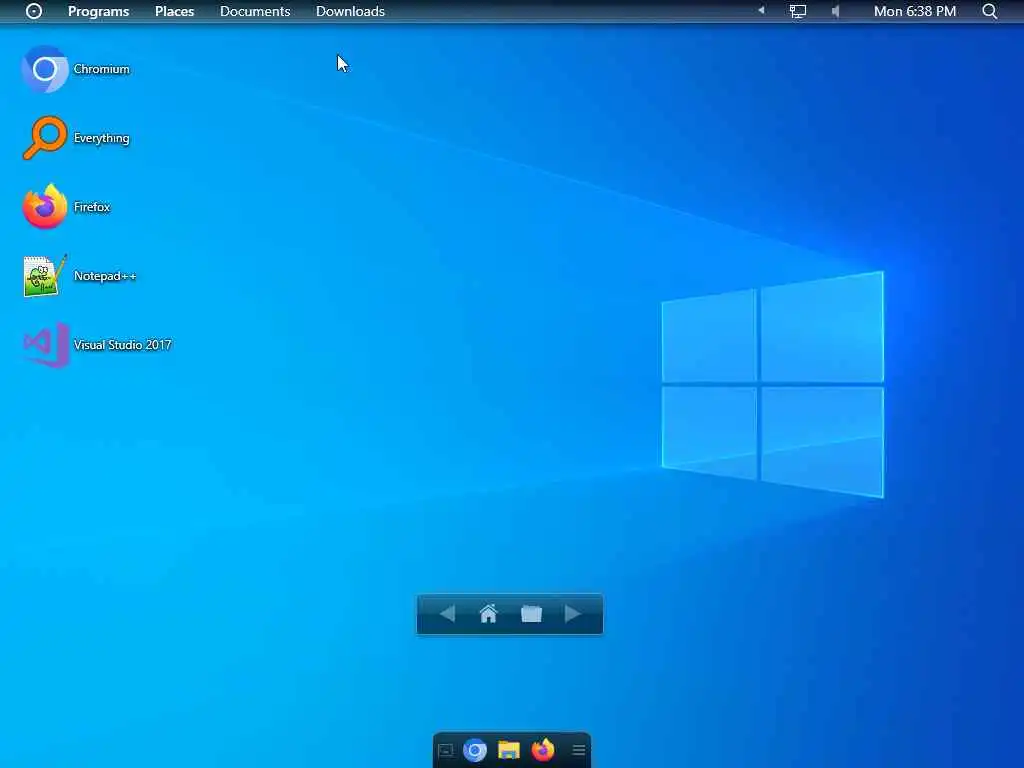Open the Places menu
This screenshot has width=1024, height=768.
(x=174, y=11)
